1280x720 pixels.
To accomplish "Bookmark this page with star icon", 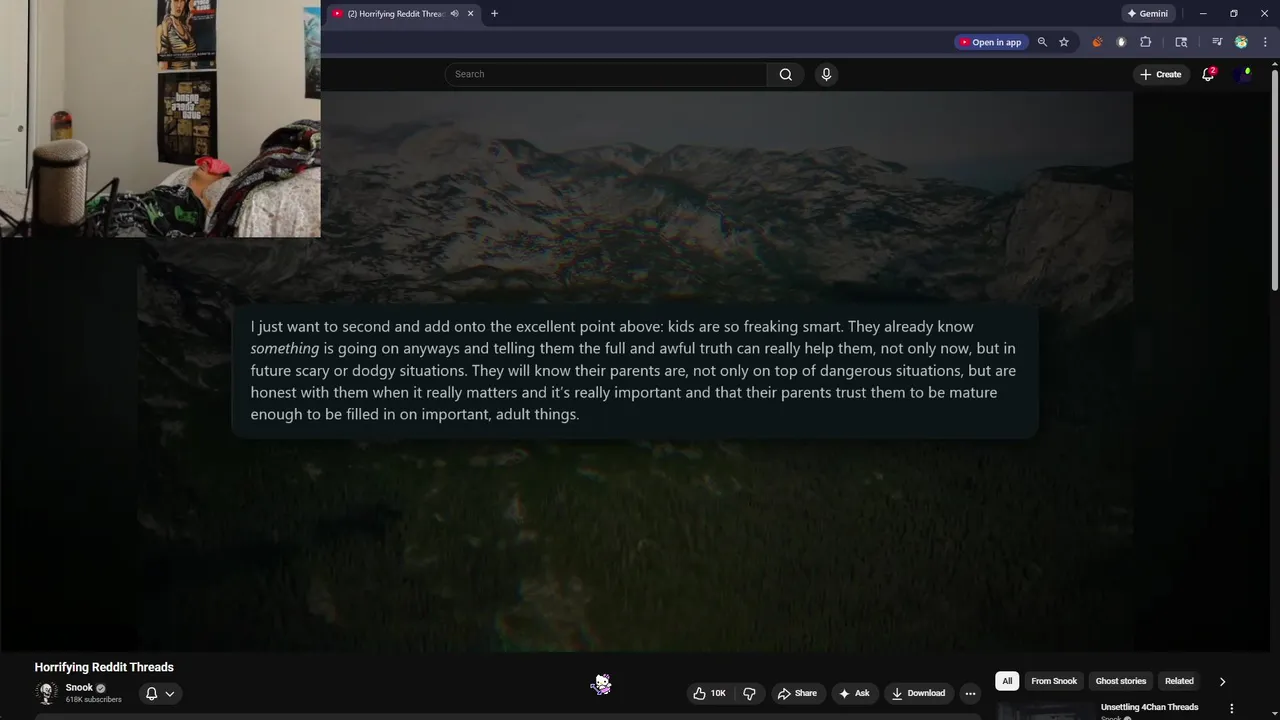I will pos(1064,42).
